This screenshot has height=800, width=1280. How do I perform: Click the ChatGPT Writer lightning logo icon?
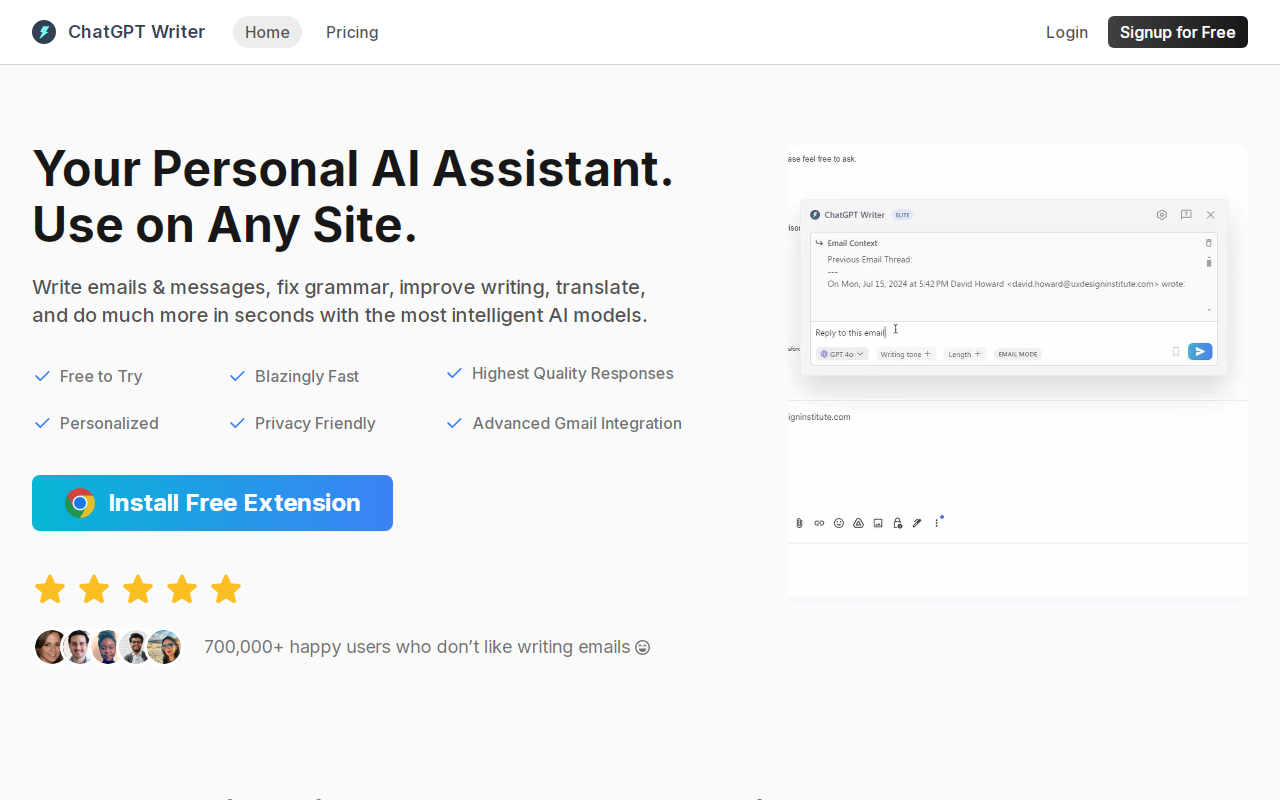pos(44,32)
